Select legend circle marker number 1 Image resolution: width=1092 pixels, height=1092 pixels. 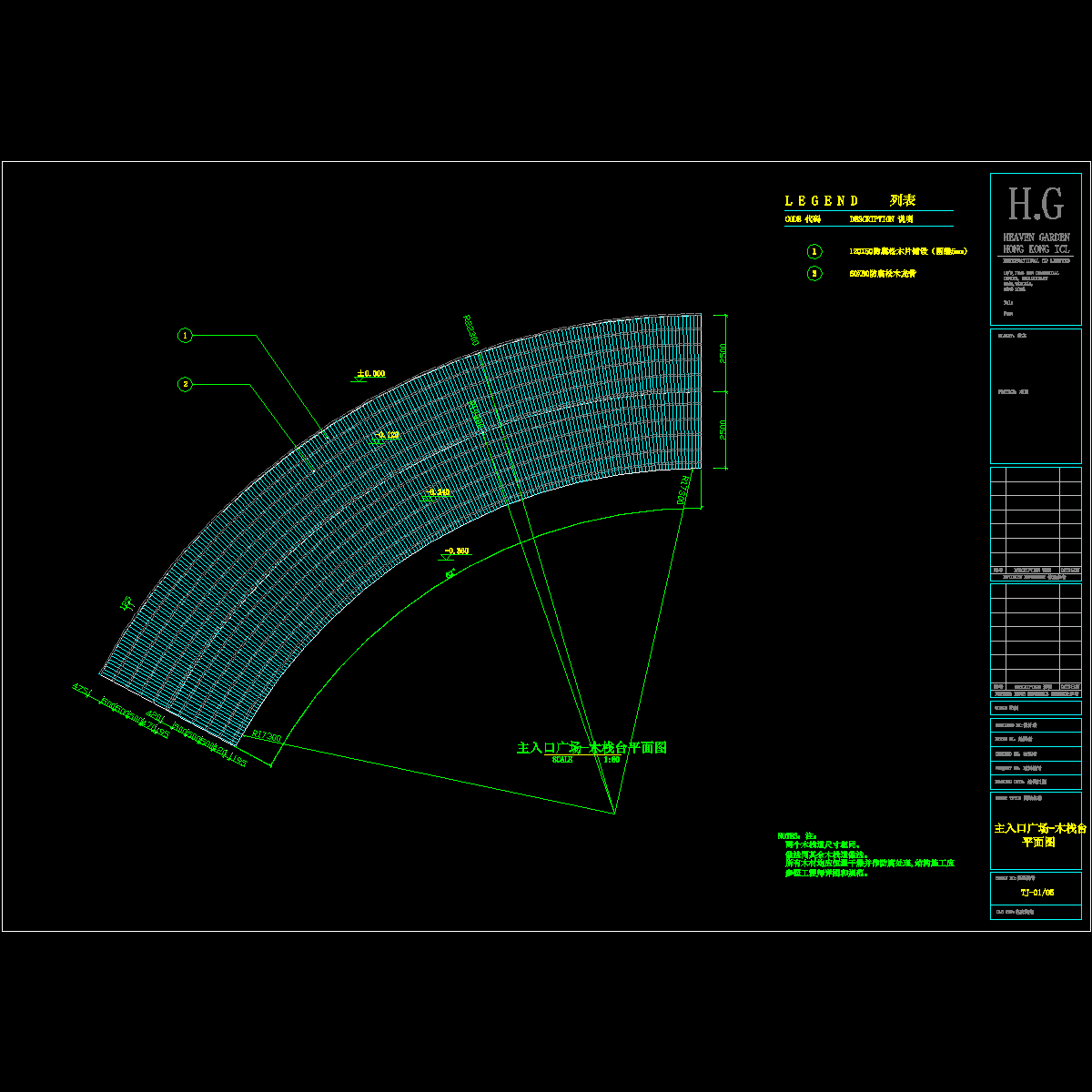click(814, 251)
